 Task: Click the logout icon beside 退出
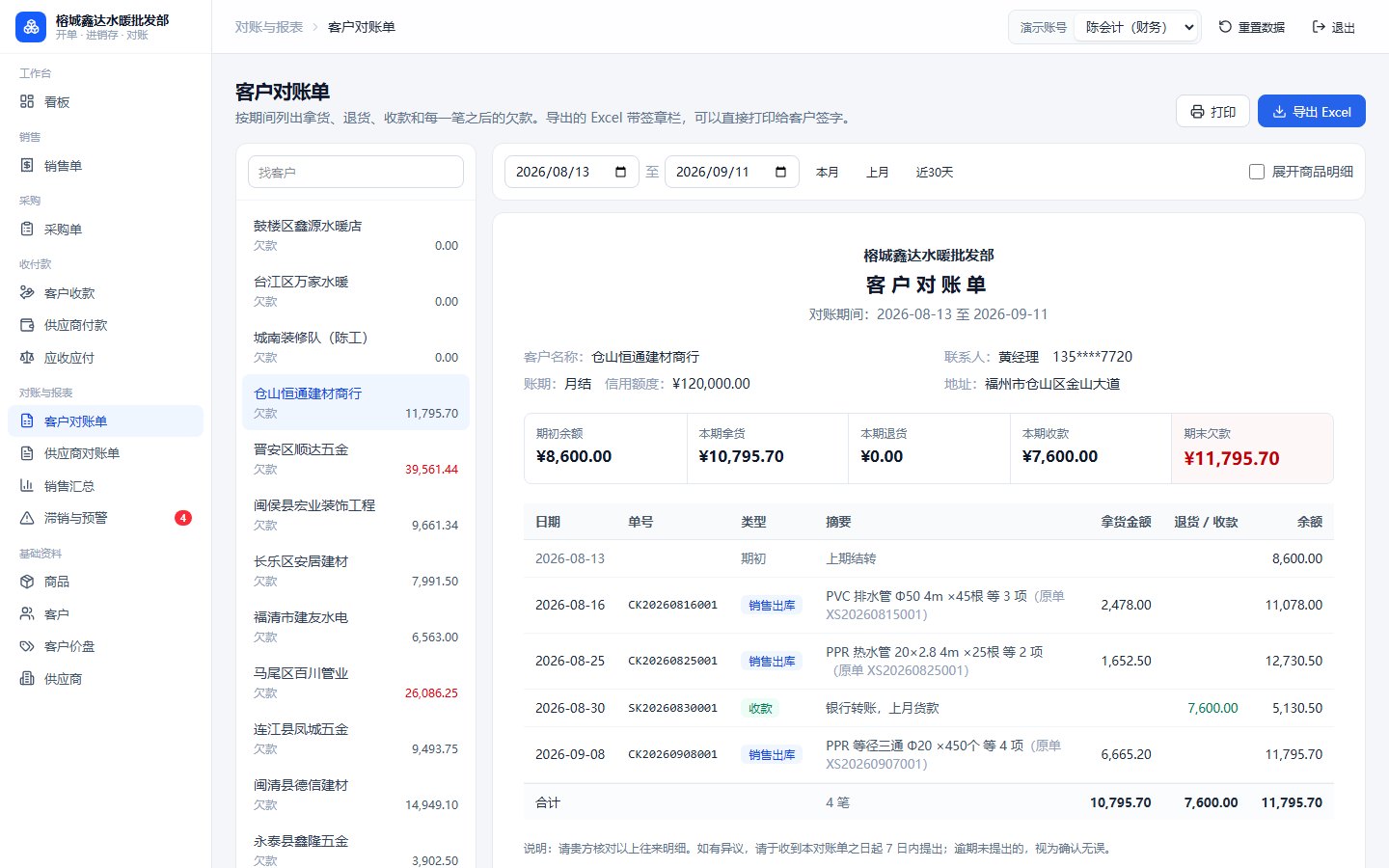[x=1319, y=27]
